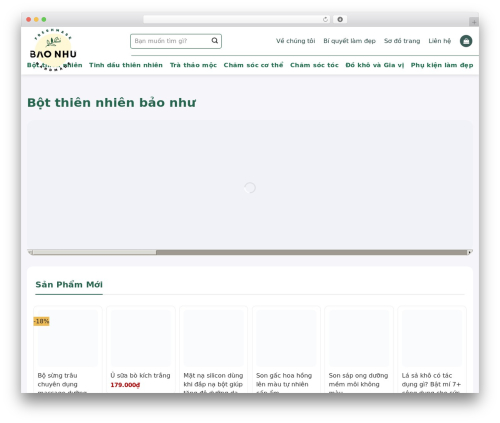Click the browser download icon
This screenshot has height=423, width=500.
coord(340,19)
